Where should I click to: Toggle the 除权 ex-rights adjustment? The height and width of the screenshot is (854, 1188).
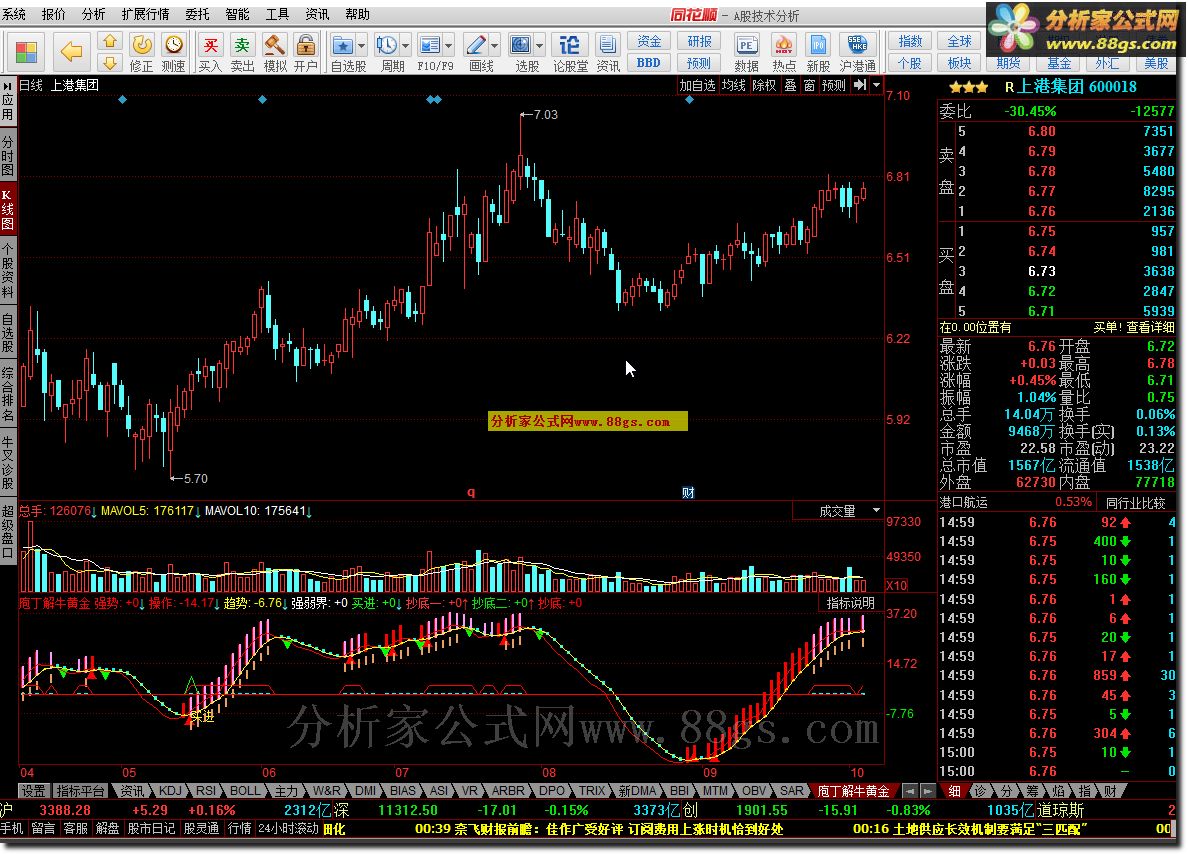point(764,85)
